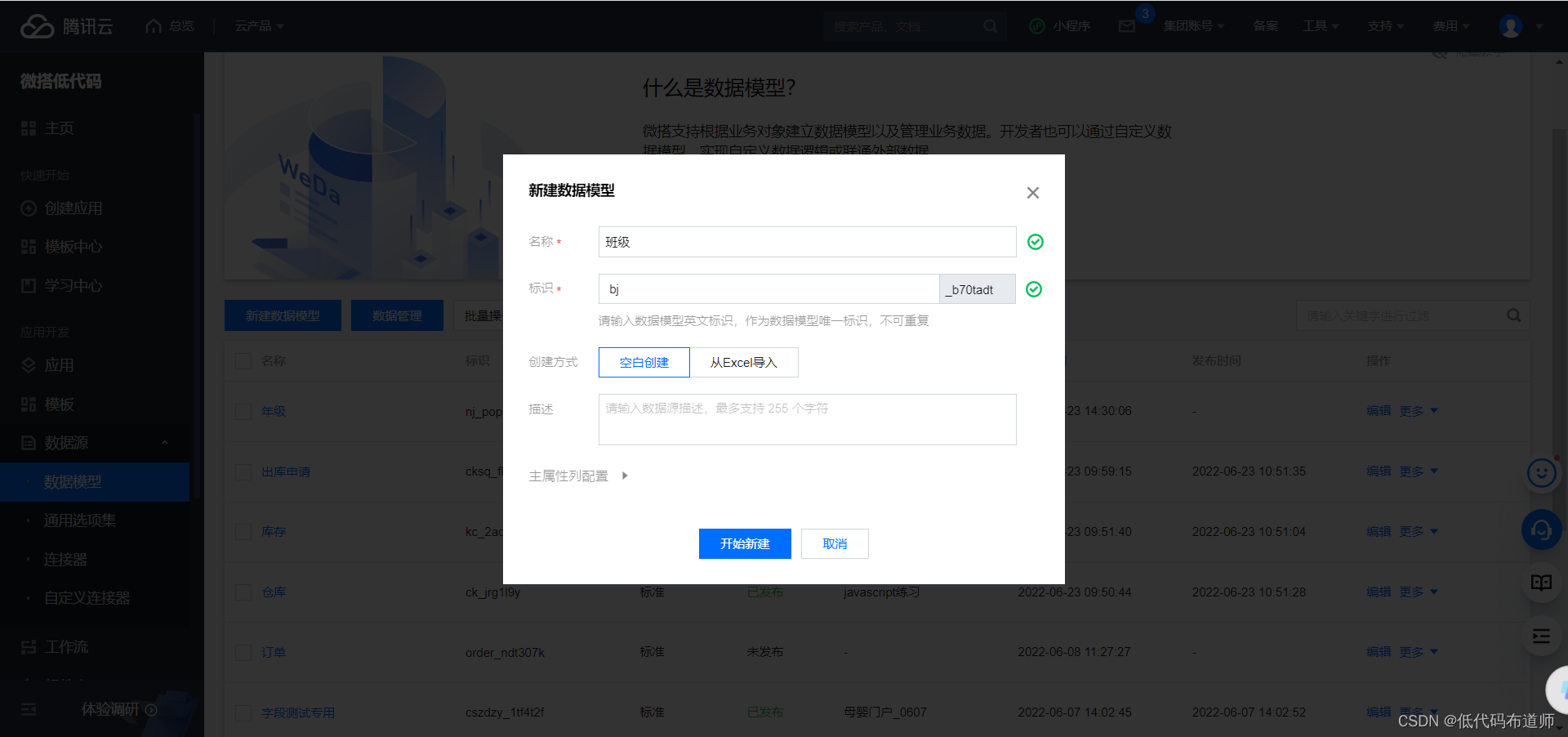The height and width of the screenshot is (737, 1568).
Task: Click the search magnifier in top bar
Action: coord(990,26)
